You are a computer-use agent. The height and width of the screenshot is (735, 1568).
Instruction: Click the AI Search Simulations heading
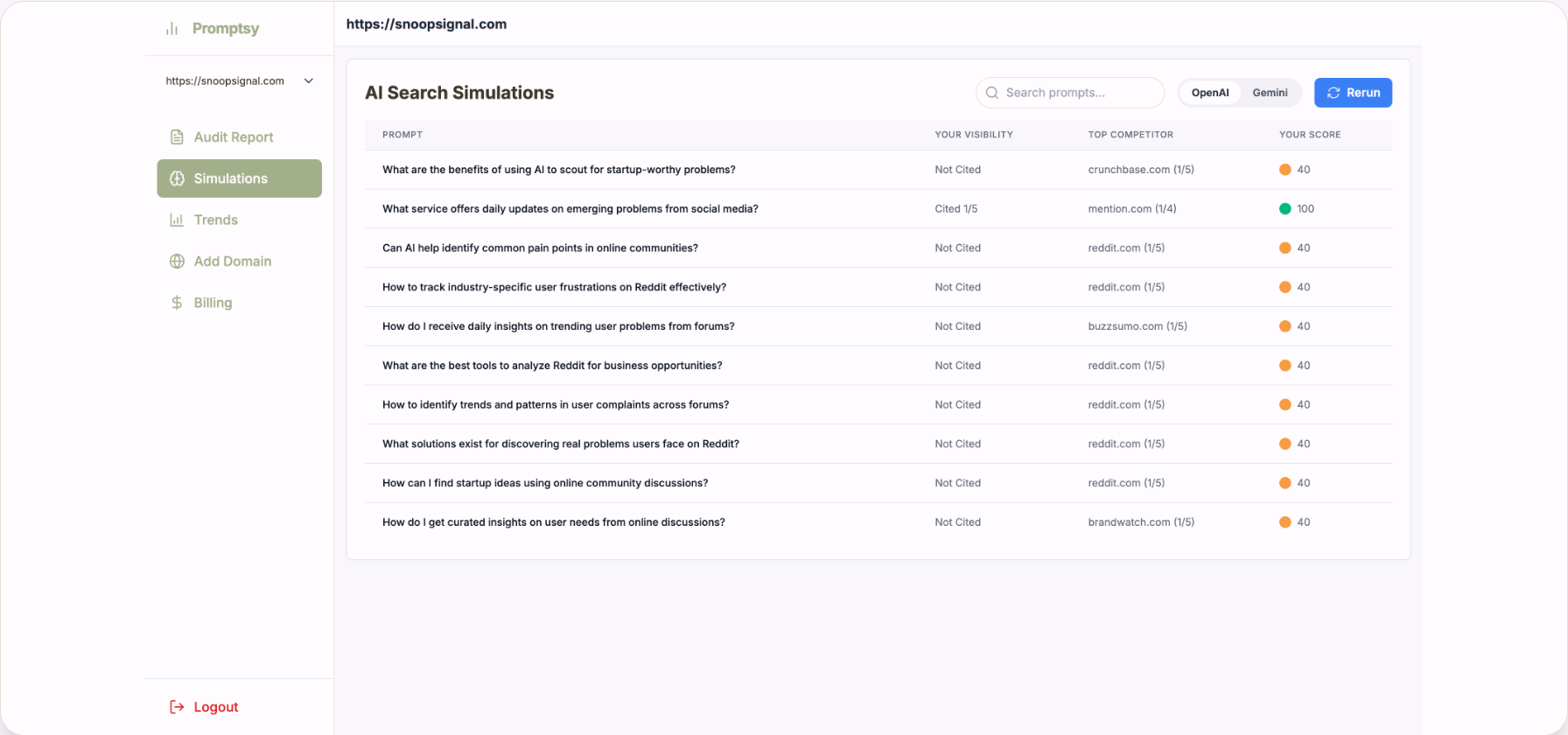(459, 93)
